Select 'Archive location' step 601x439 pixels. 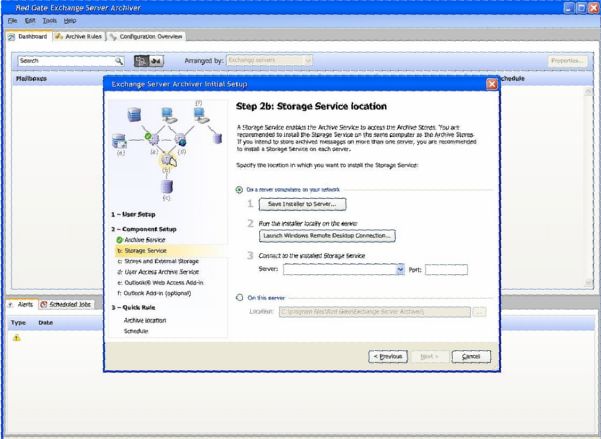(x=145, y=321)
